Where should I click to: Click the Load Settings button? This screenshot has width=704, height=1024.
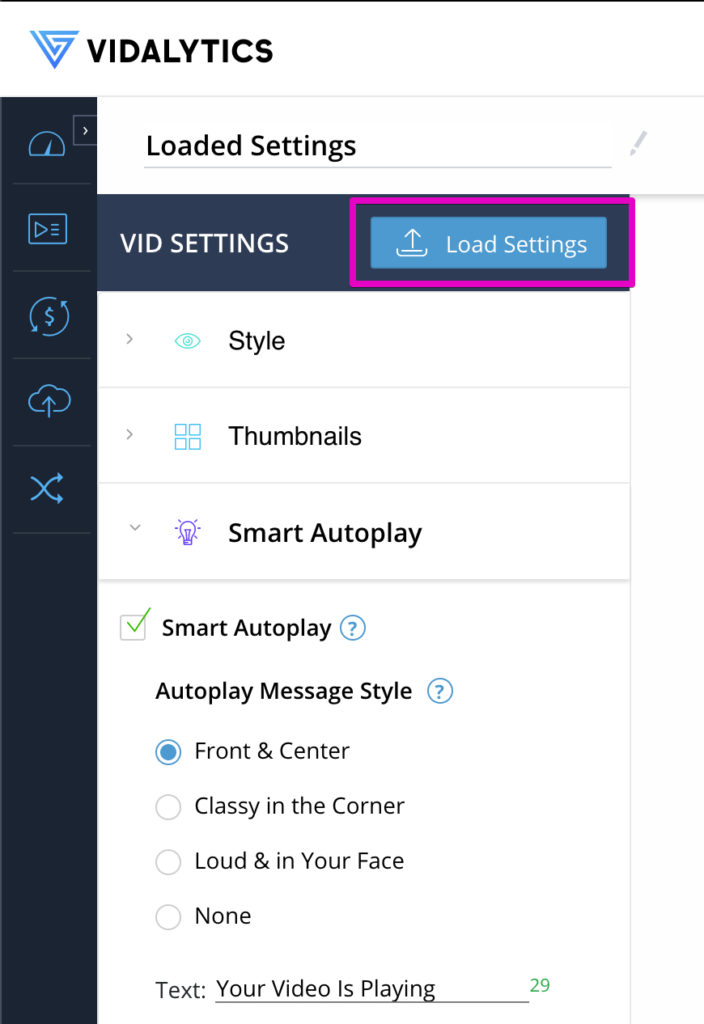[488, 243]
